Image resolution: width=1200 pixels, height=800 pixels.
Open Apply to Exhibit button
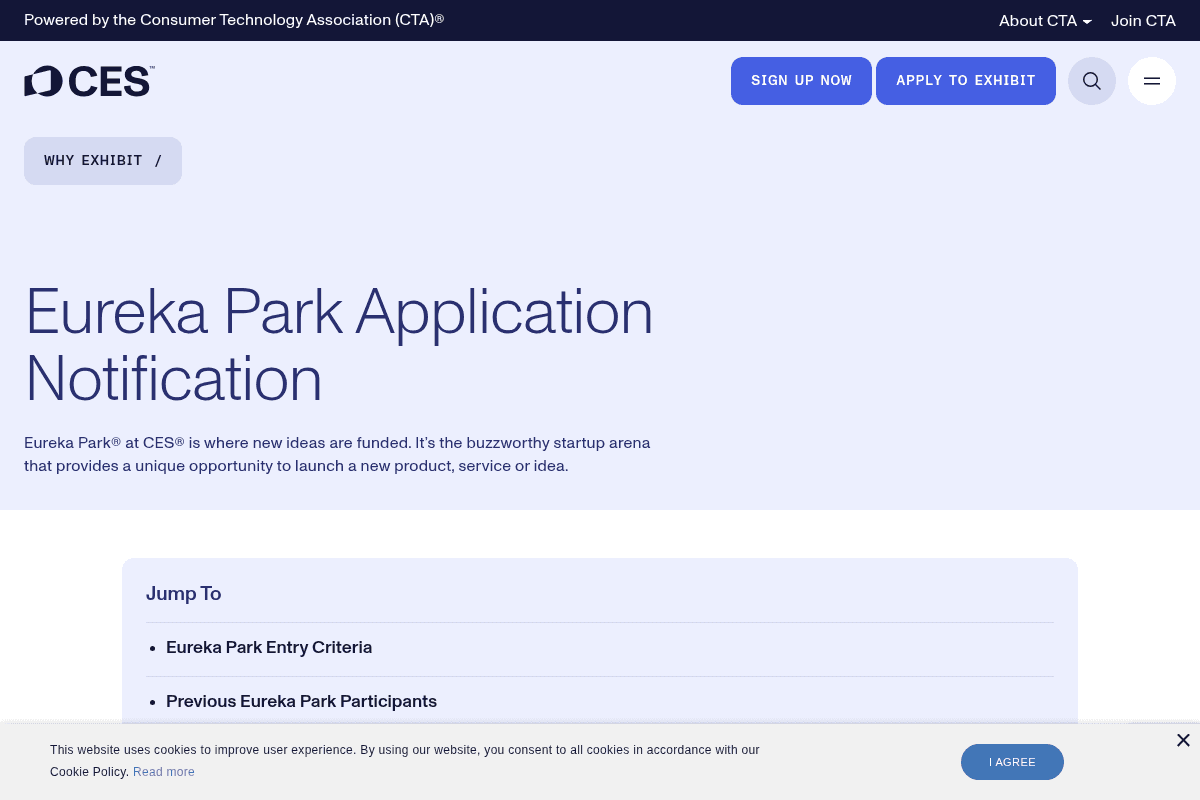(966, 81)
